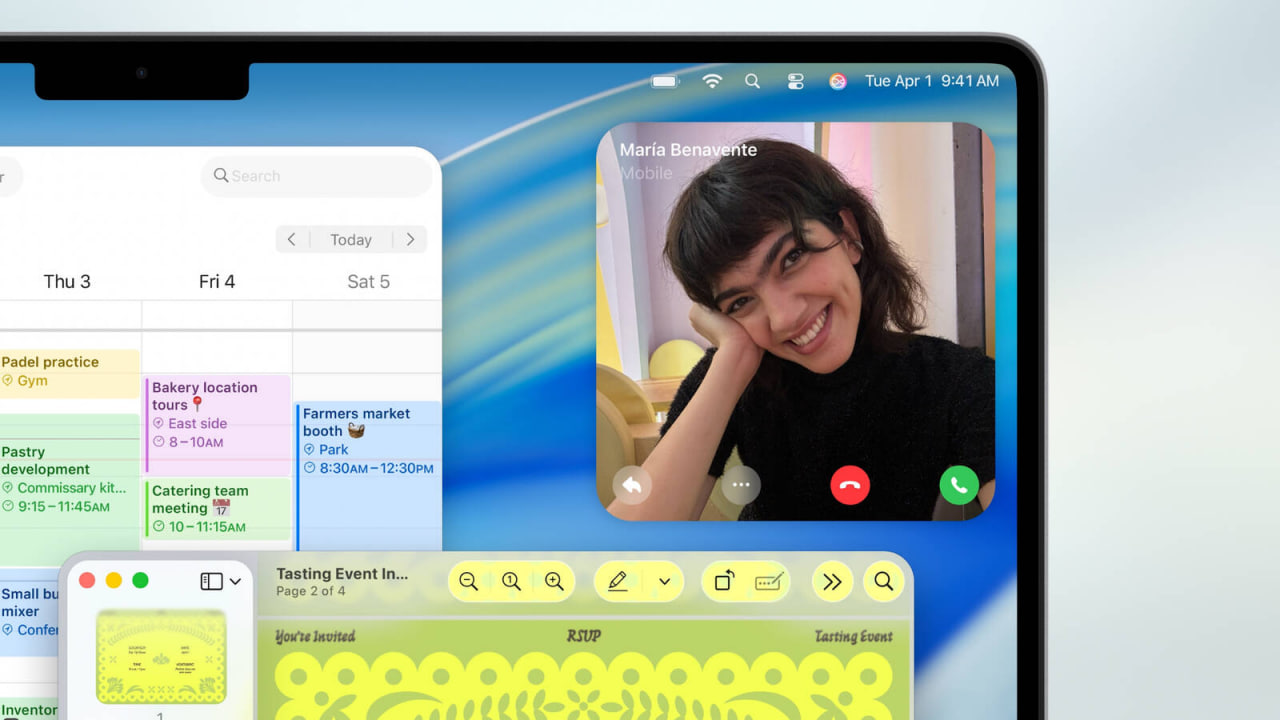The image size is (1280, 720).
Task: Open the fill-and-sign form tool
Action: [766, 581]
